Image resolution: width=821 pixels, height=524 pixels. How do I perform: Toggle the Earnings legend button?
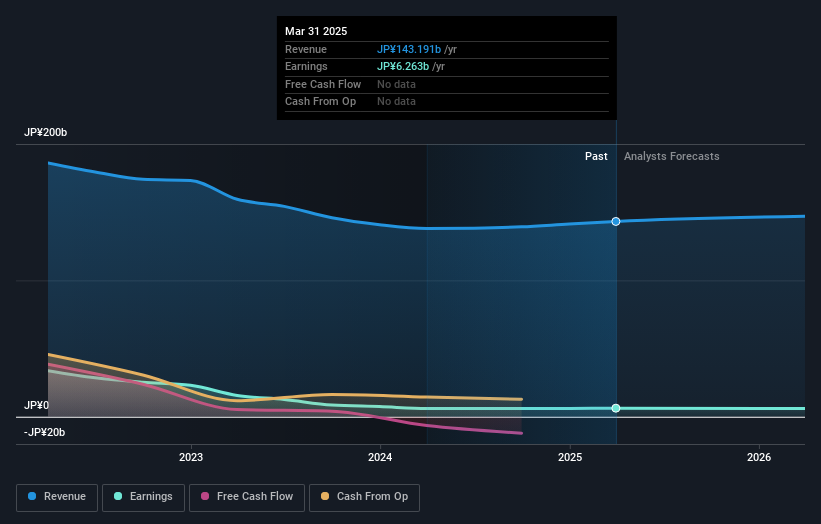point(143,497)
